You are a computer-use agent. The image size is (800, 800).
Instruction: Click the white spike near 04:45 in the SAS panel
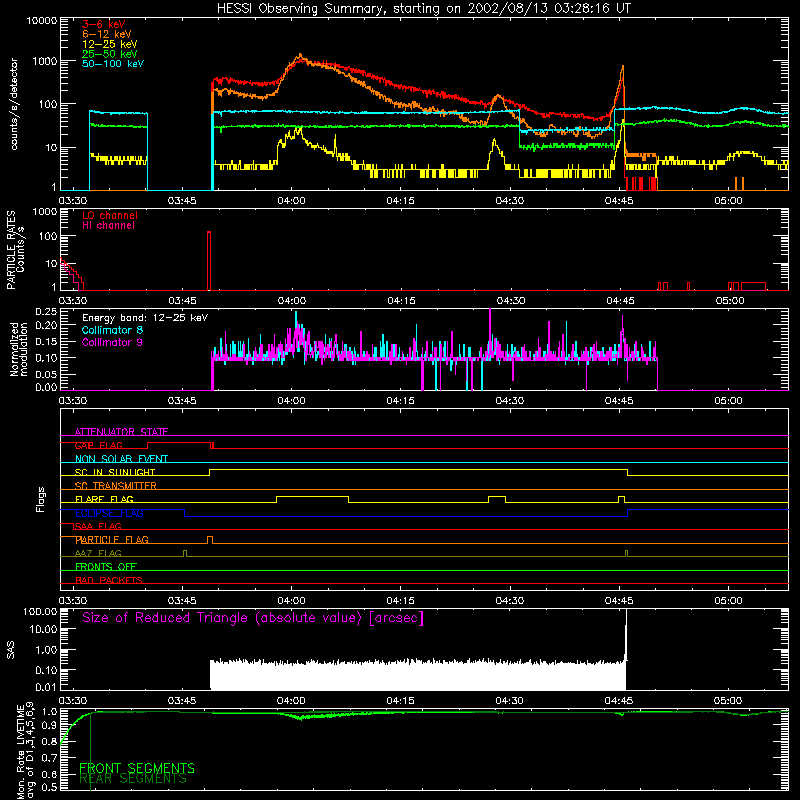coord(627,635)
